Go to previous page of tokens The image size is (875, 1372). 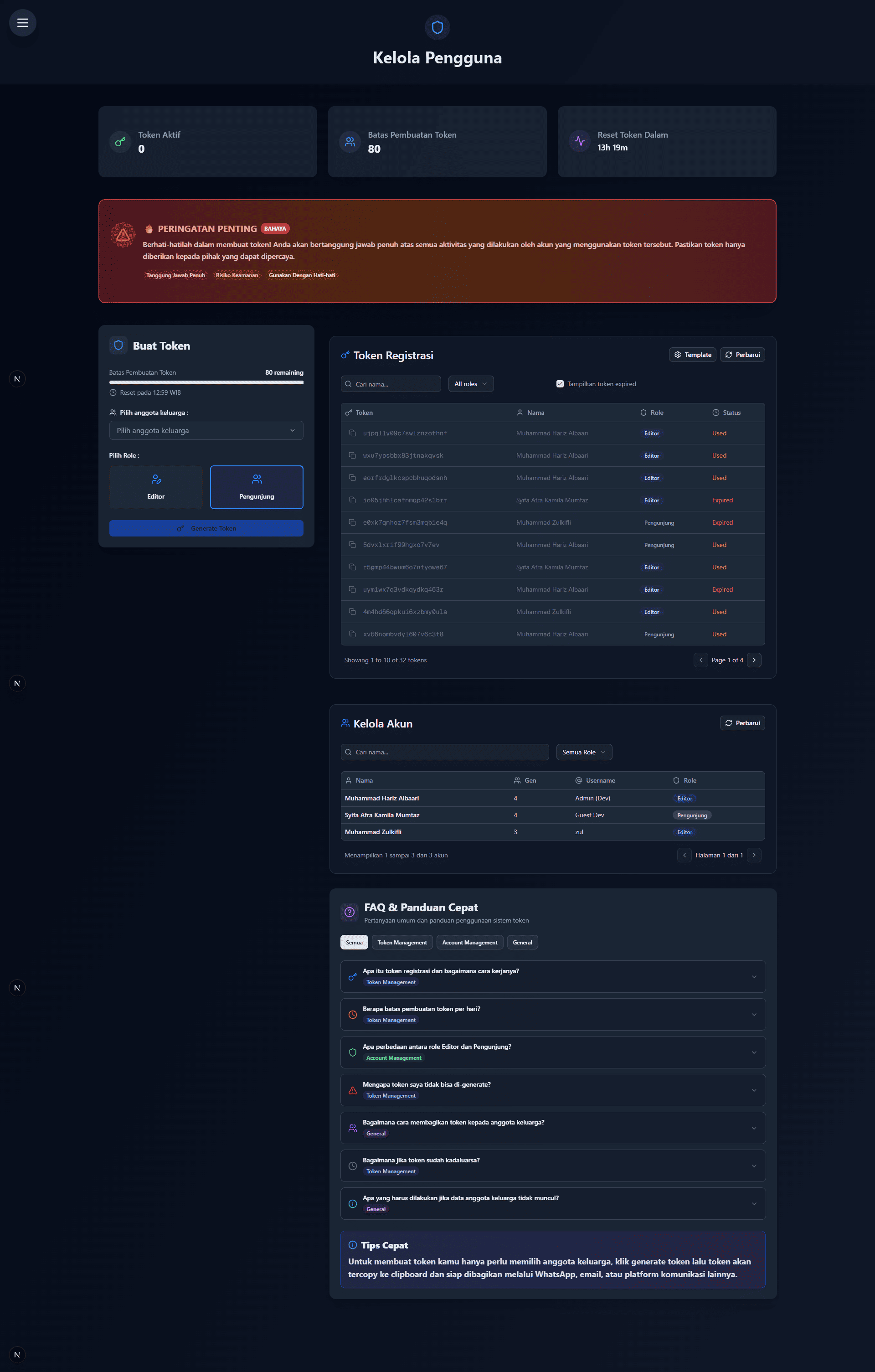701,660
